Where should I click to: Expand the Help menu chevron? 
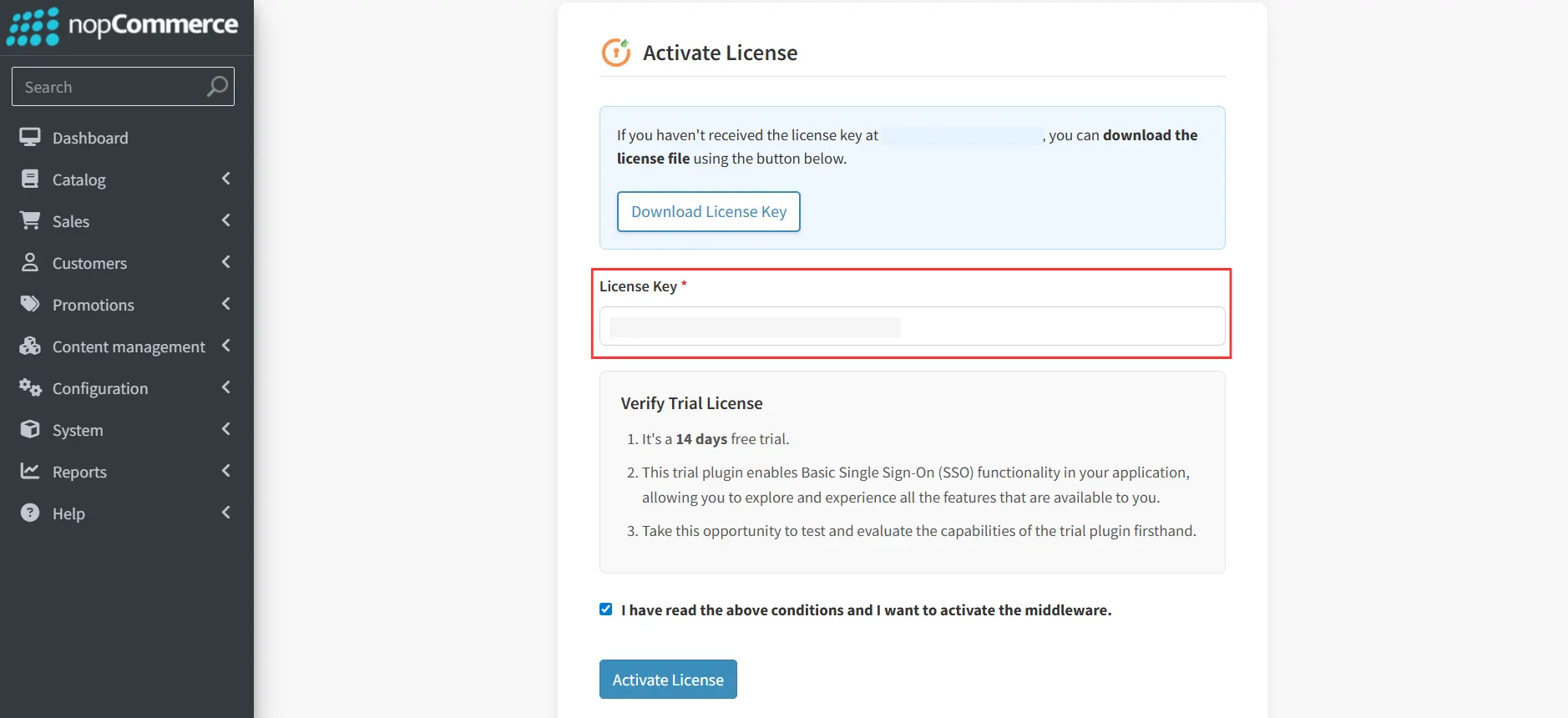click(x=225, y=513)
